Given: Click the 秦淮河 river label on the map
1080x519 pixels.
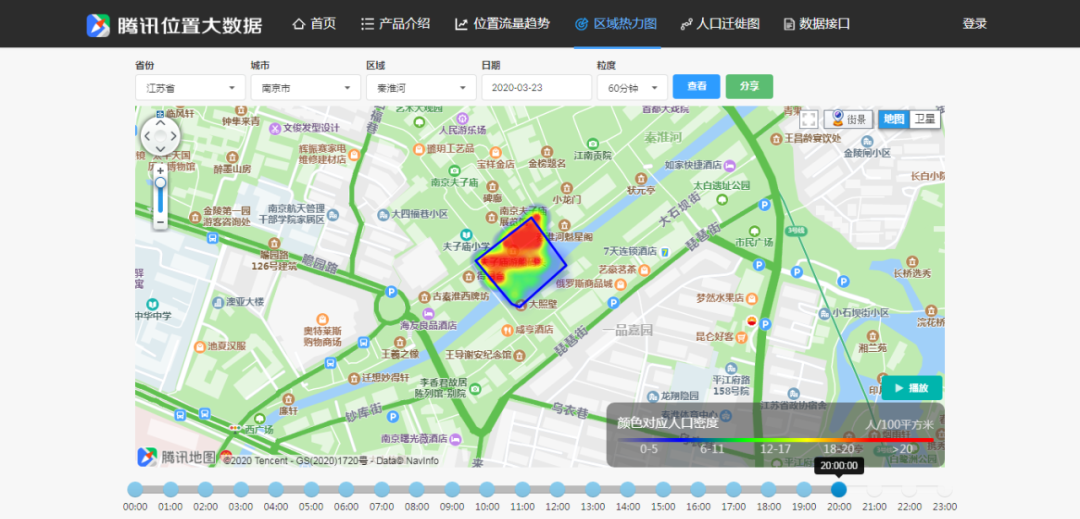Looking at the screenshot, I should point(662,138).
